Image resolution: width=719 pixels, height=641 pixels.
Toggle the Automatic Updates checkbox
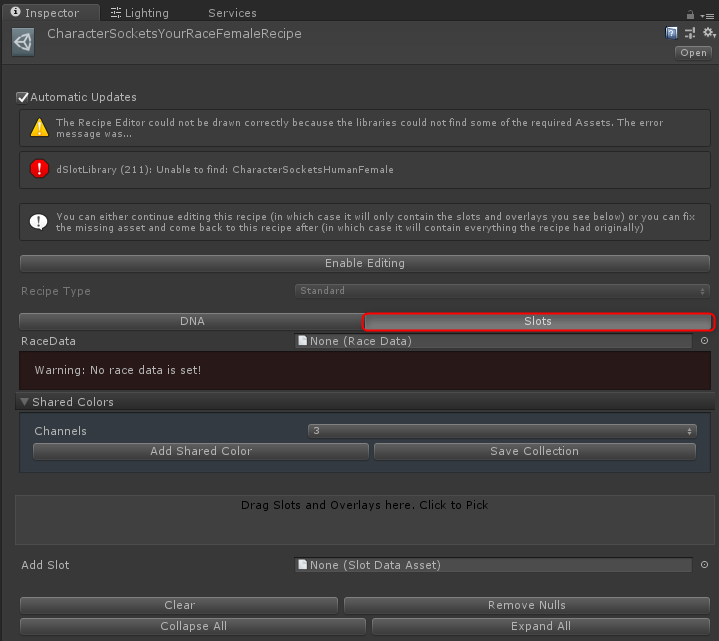pos(22,98)
